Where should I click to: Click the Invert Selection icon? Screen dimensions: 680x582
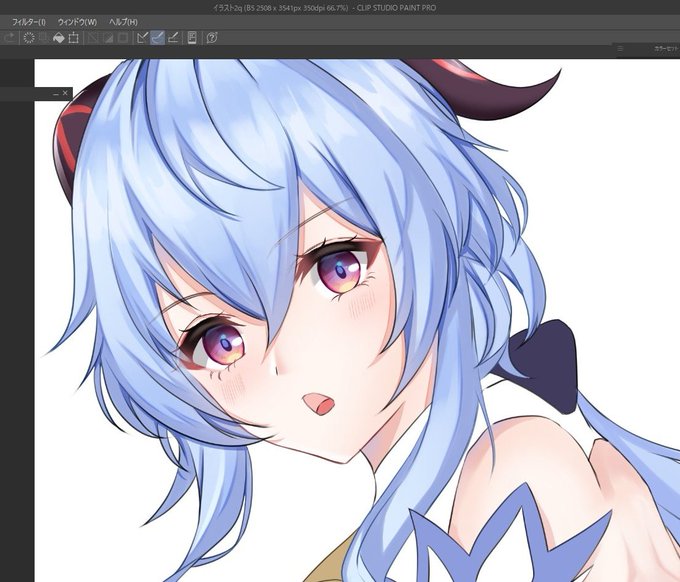coord(108,38)
